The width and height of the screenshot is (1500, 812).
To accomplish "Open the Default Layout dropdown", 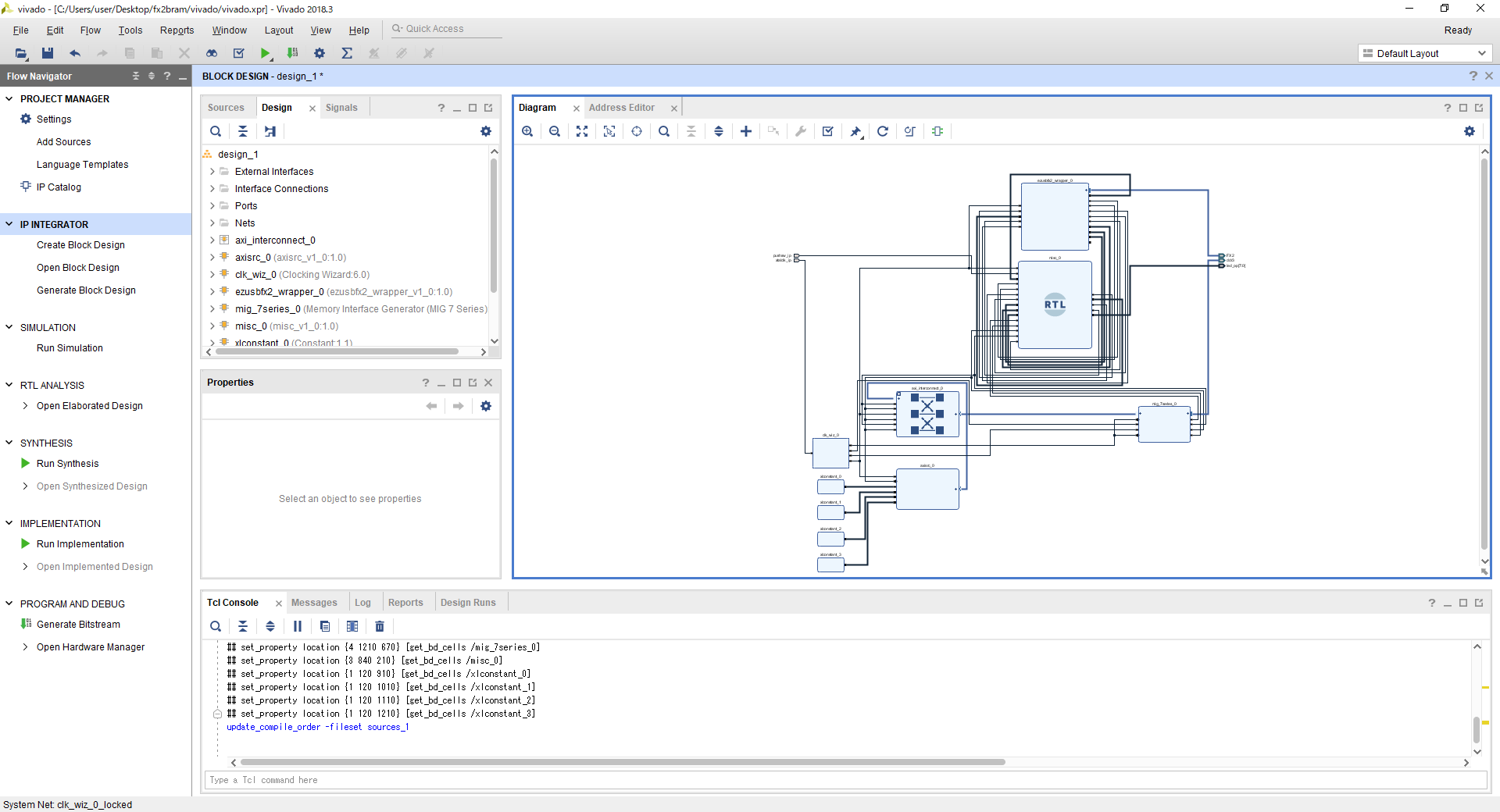I will click(x=1424, y=53).
